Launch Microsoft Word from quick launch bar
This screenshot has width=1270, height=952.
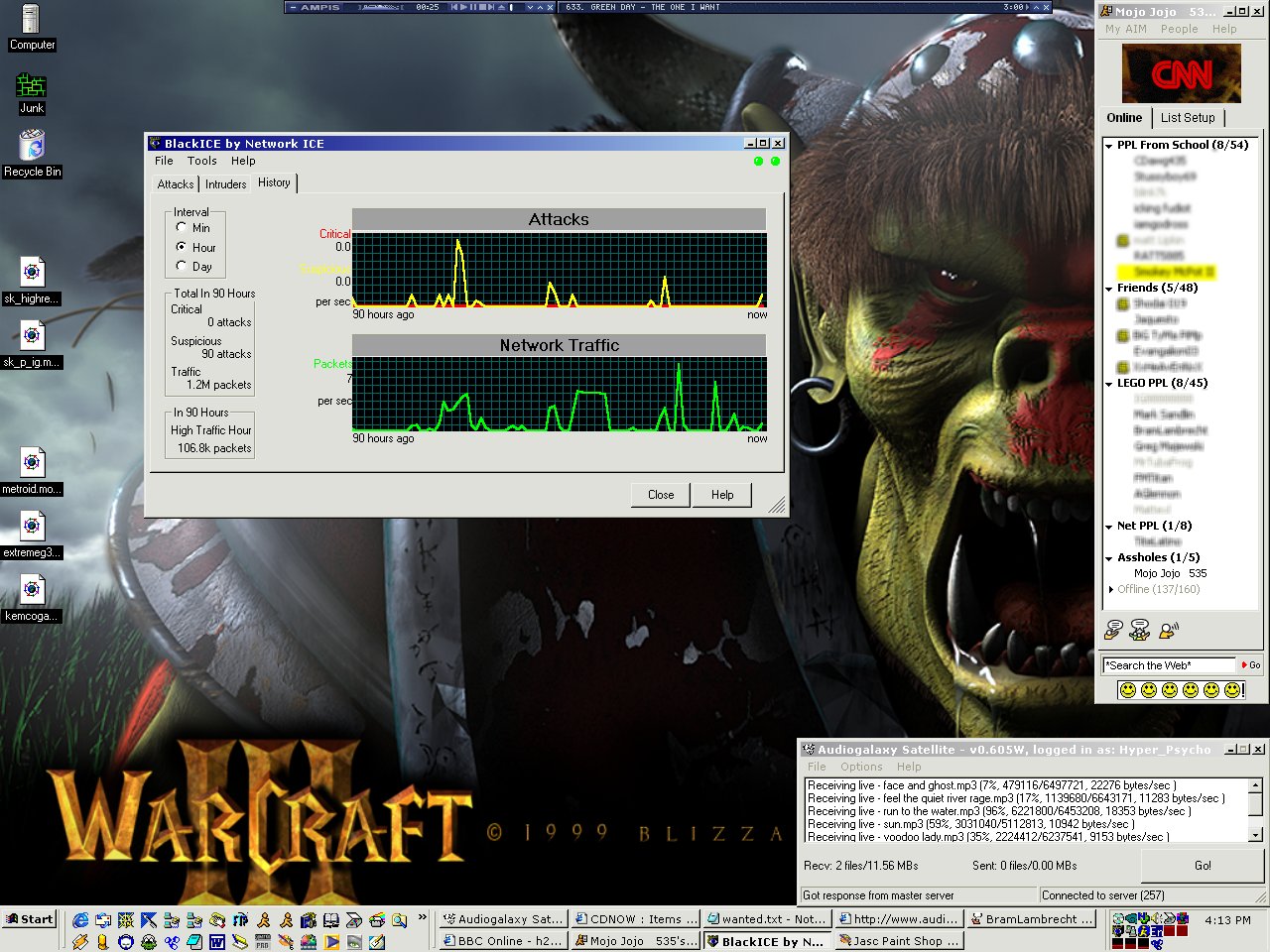coord(216,941)
